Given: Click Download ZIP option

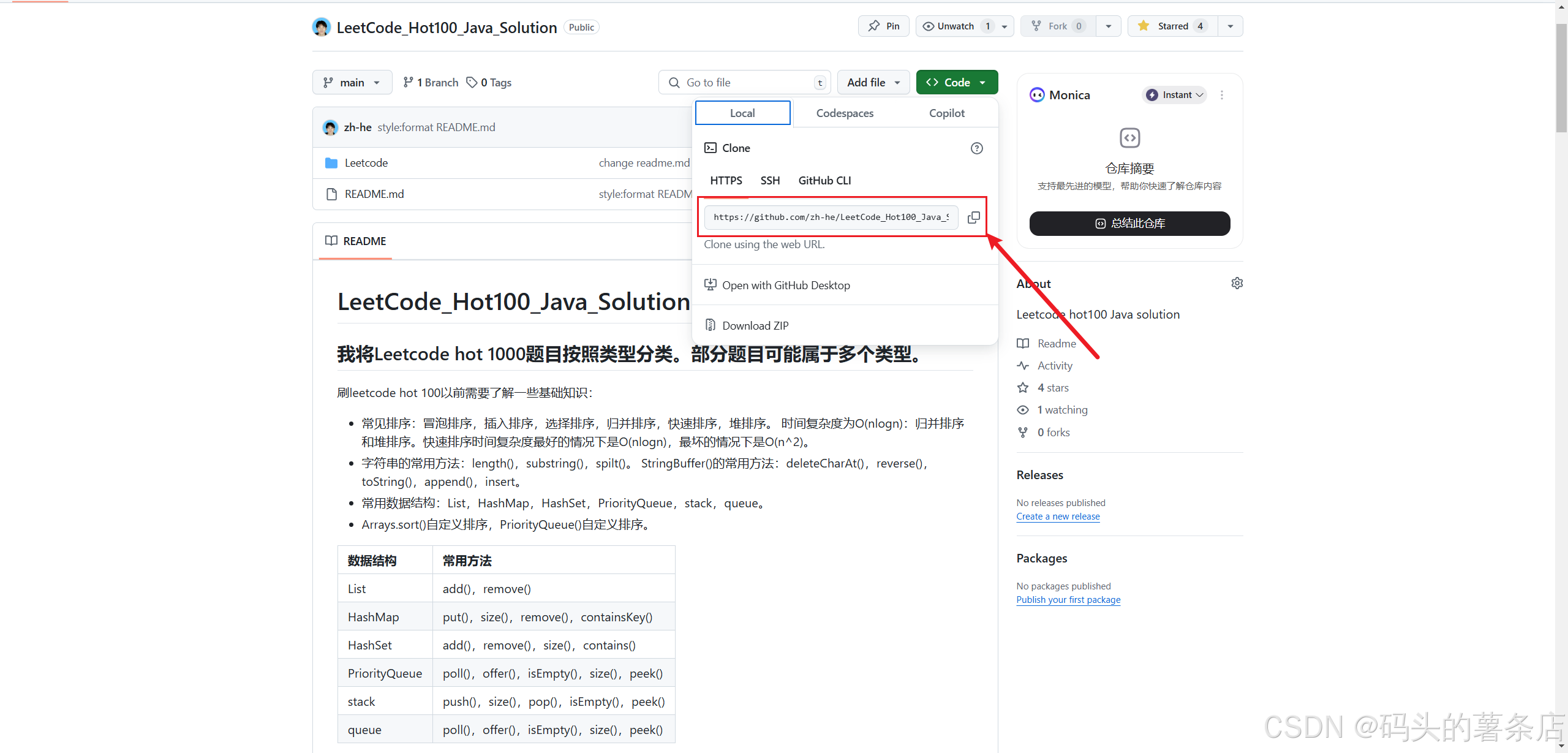Looking at the screenshot, I should pyautogui.click(x=755, y=326).
